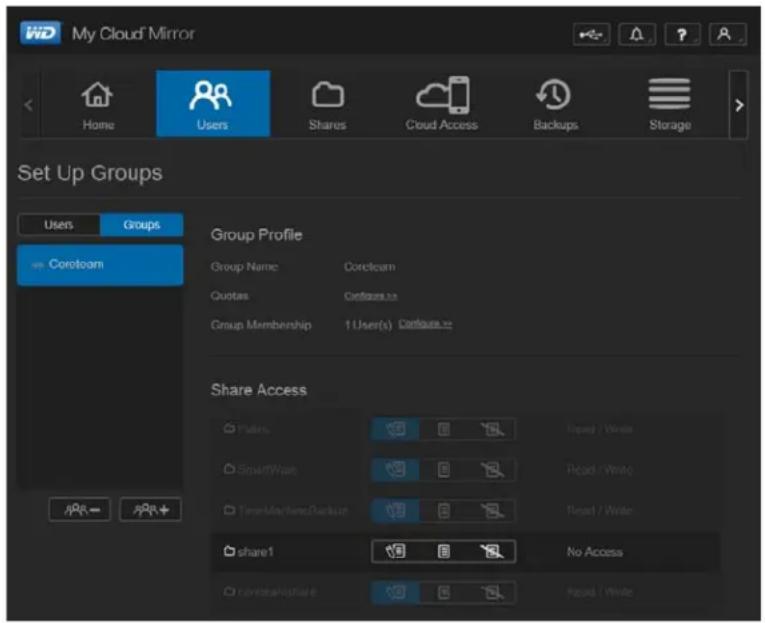765x623 pixels.
Task: Click the '1 User(s)' membership text
Action: coord(368,325)
